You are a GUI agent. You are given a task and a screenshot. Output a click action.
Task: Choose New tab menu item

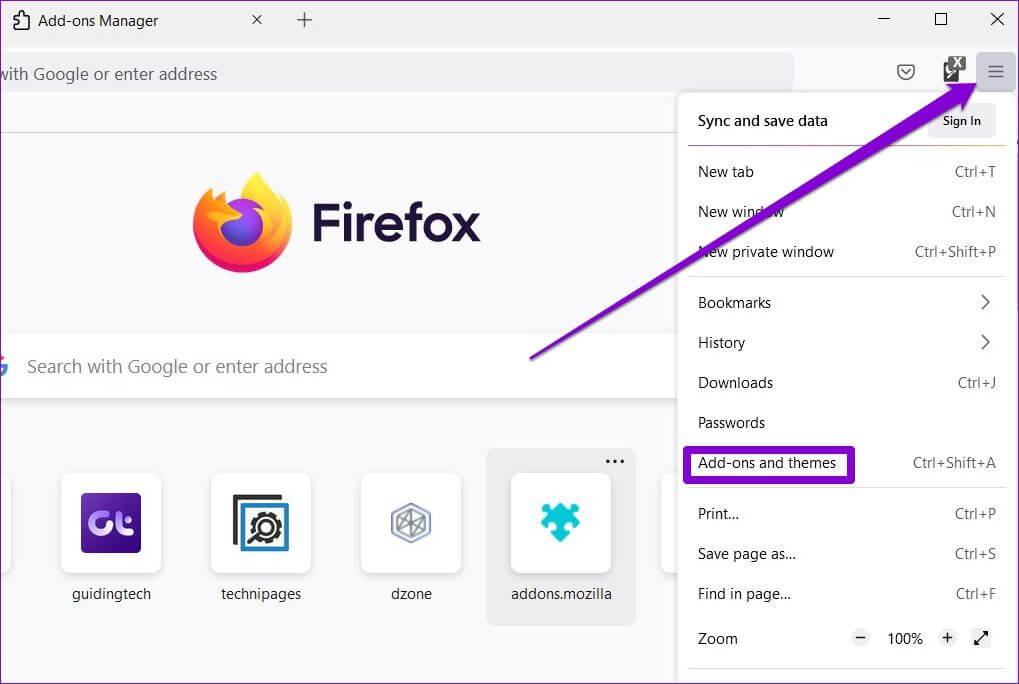(x=846, y=172)
